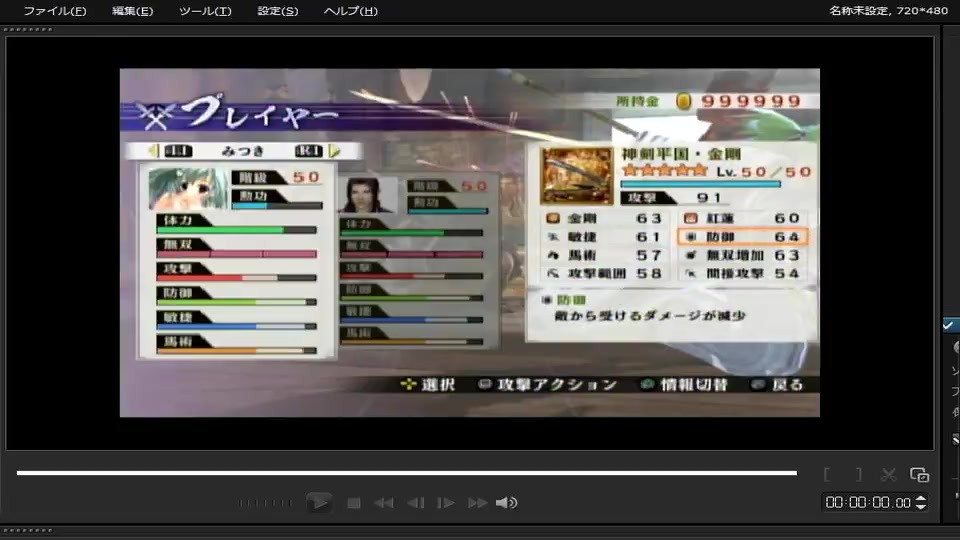The height and width of the screenshot is (540, 960).
Task: Step forward one frame
Action: [x=446, y=503]
